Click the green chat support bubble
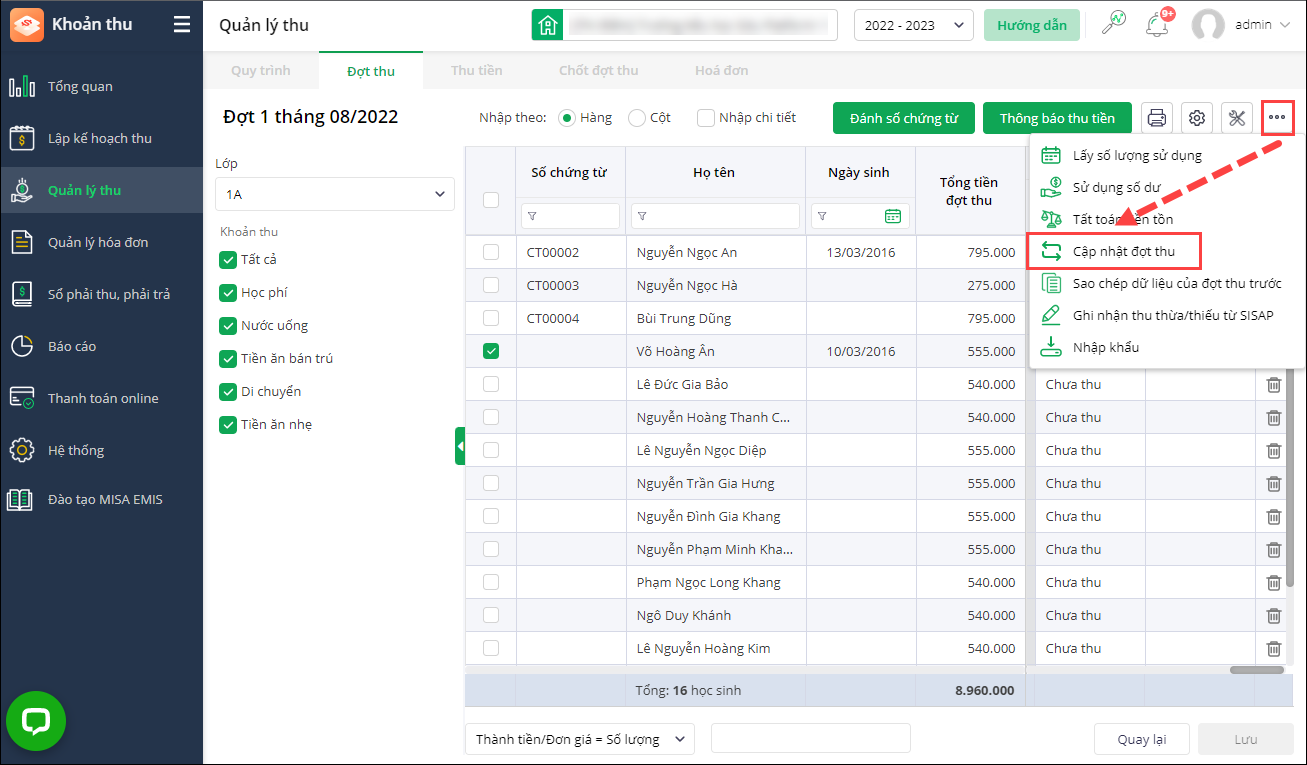 click(36, 721)
